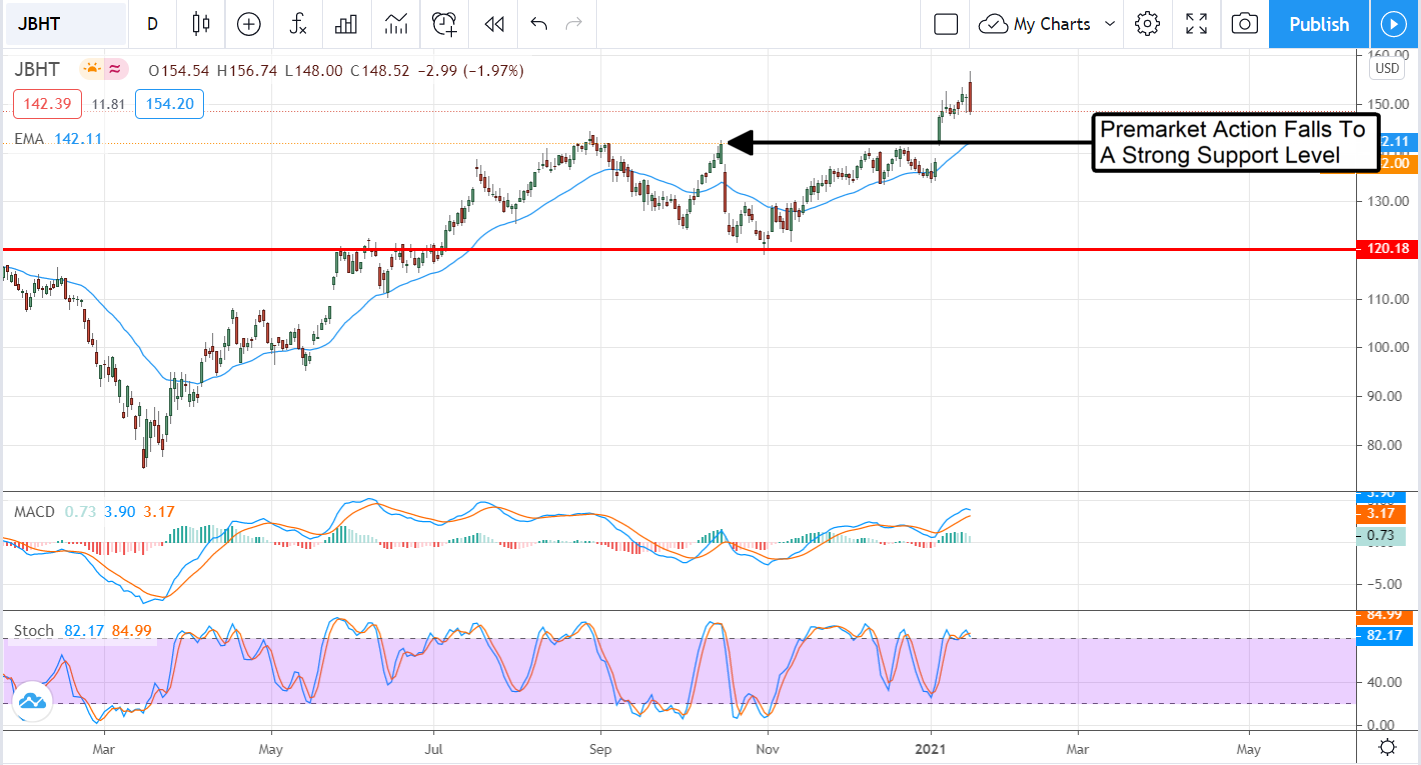This screenshot has height=765, width=1421.
Task: Select the red horizontal line at 120.18
Action: pyautogui.click(x=600, y=248)
